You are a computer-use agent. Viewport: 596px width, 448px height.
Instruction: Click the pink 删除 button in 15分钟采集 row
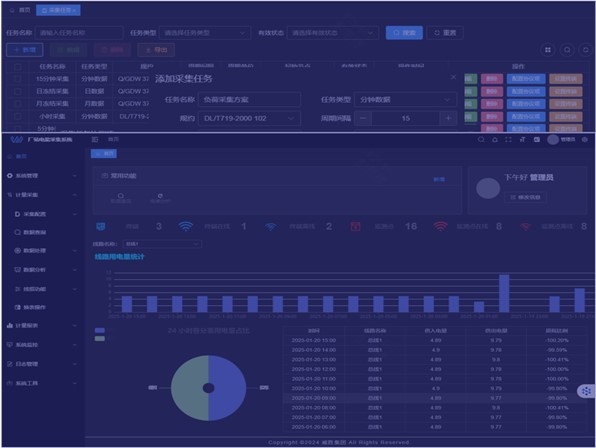coord(492,79)
